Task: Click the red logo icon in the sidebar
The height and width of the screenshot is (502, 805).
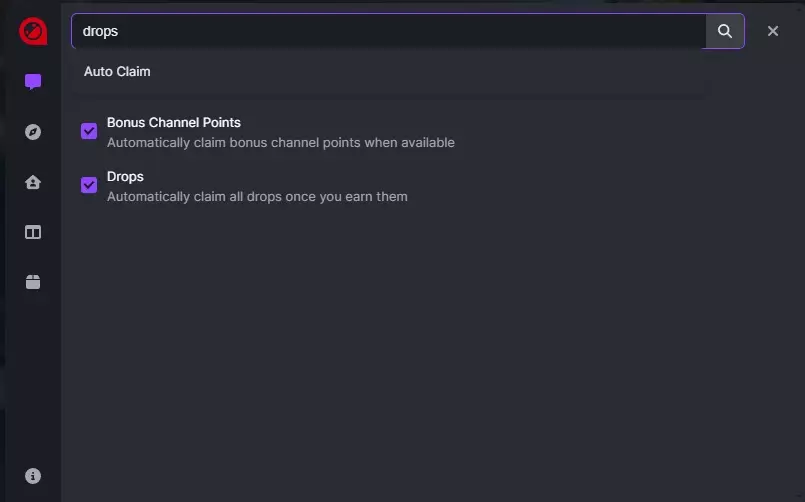Action: coord(33,32)
